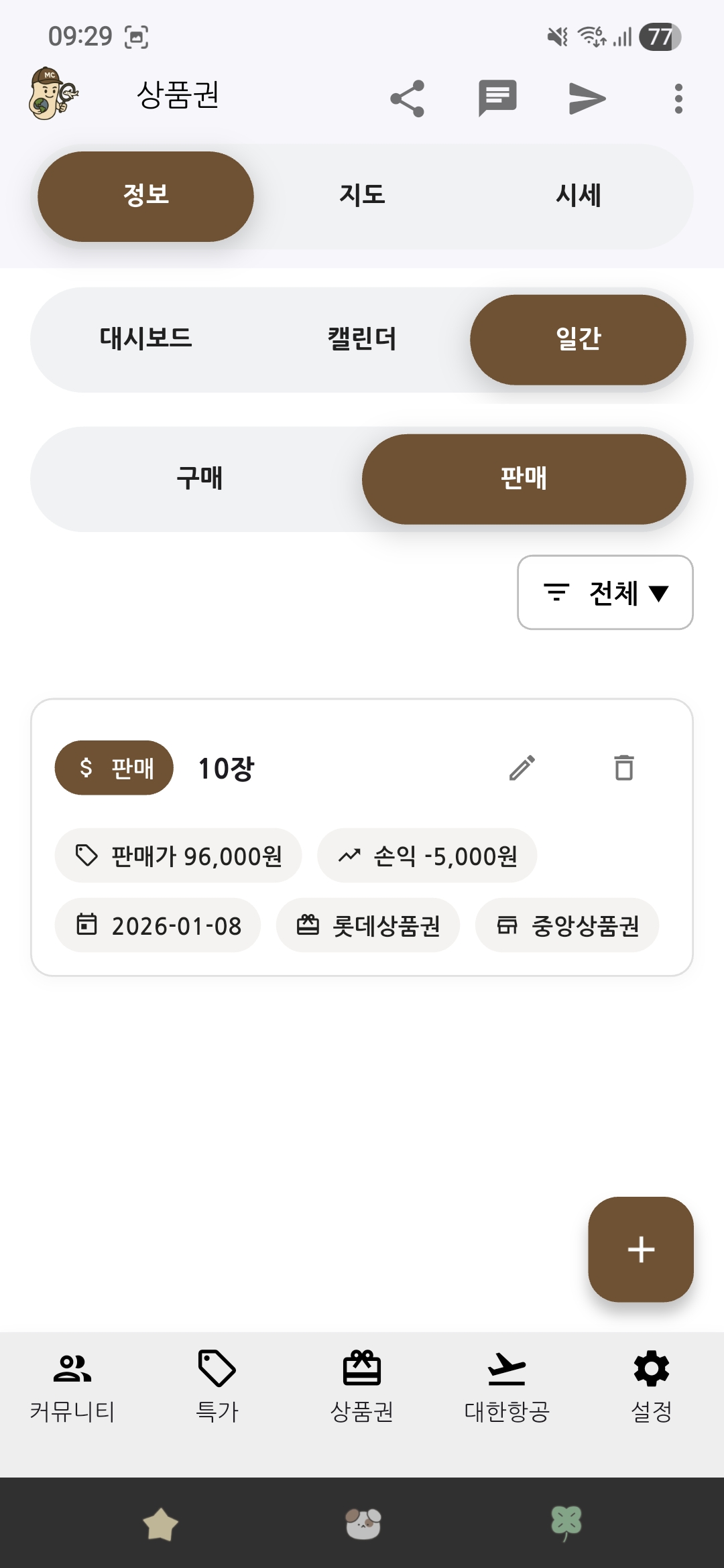Edit the sale entry with pencil icon

522,768
